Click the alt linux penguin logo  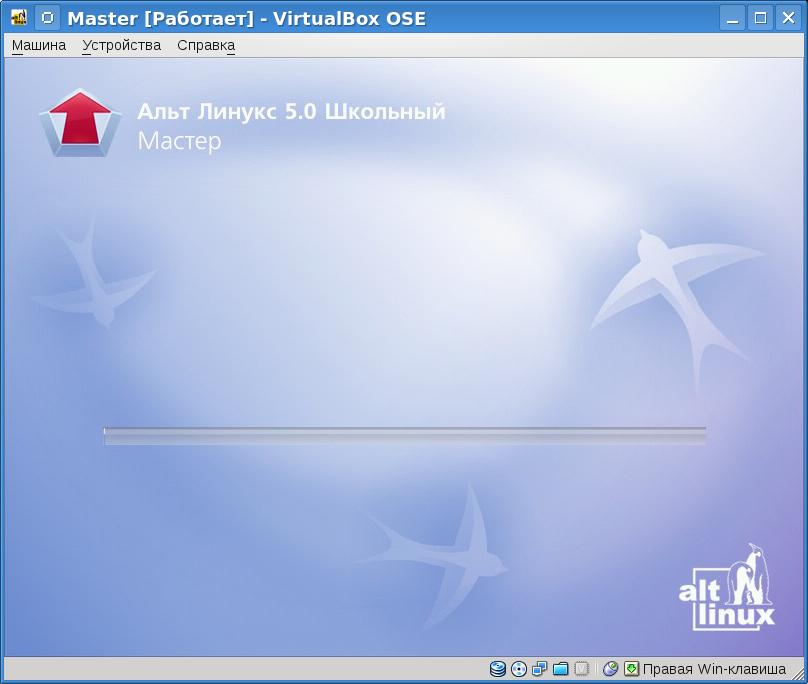(727, 589)
